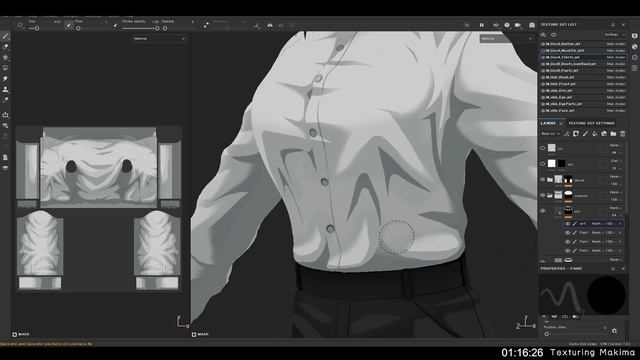The width and height of the screenshot is (640, 360).
Task: Click the export icon in left toolbar
Action: click(x=5, y=115)
